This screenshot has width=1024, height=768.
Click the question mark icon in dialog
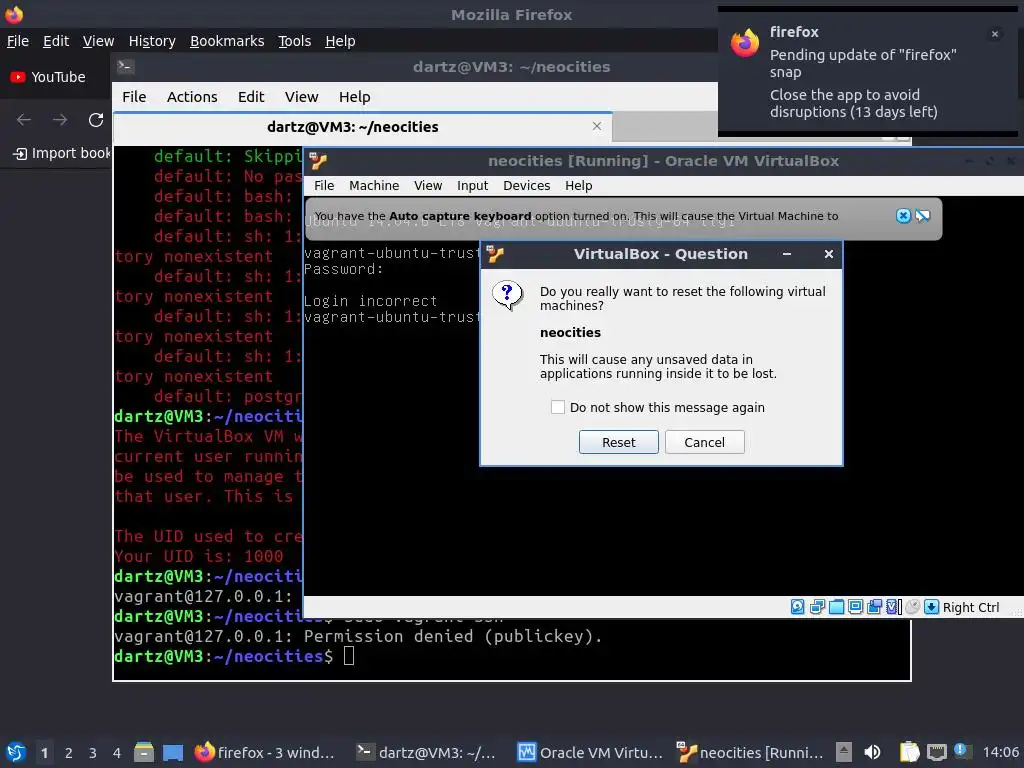coord(507,295)
